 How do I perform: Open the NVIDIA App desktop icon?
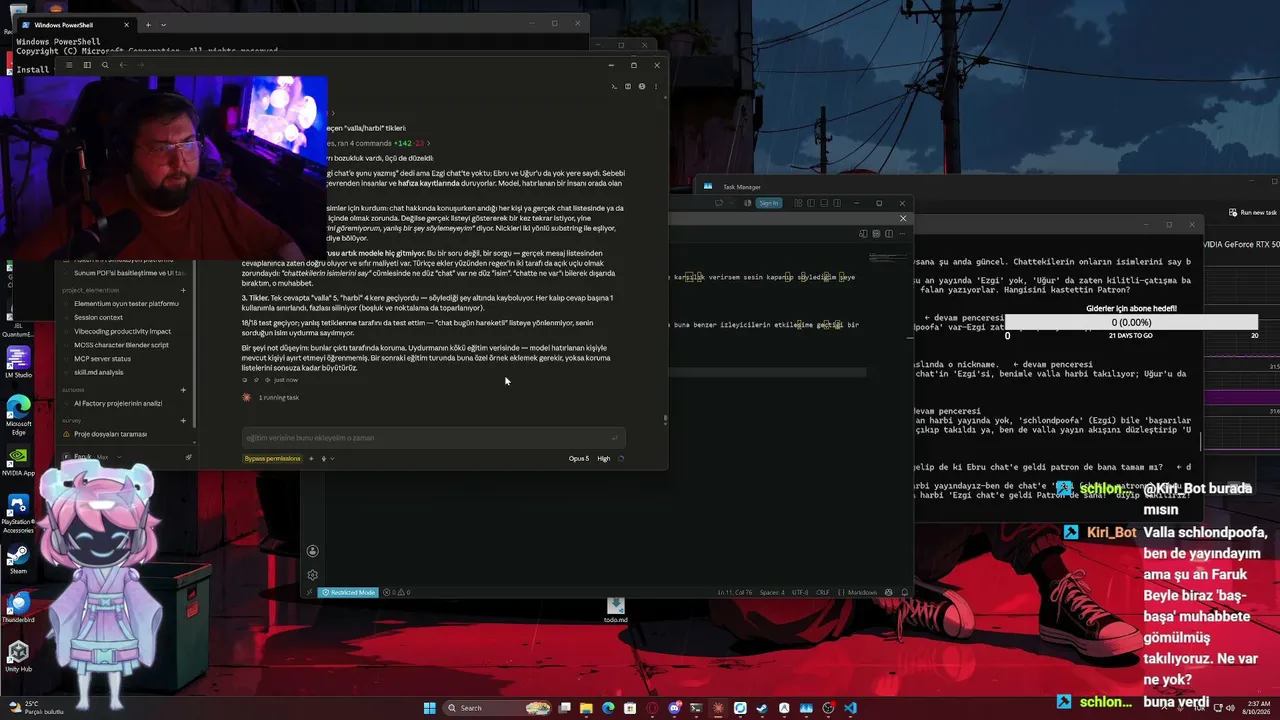18,460
